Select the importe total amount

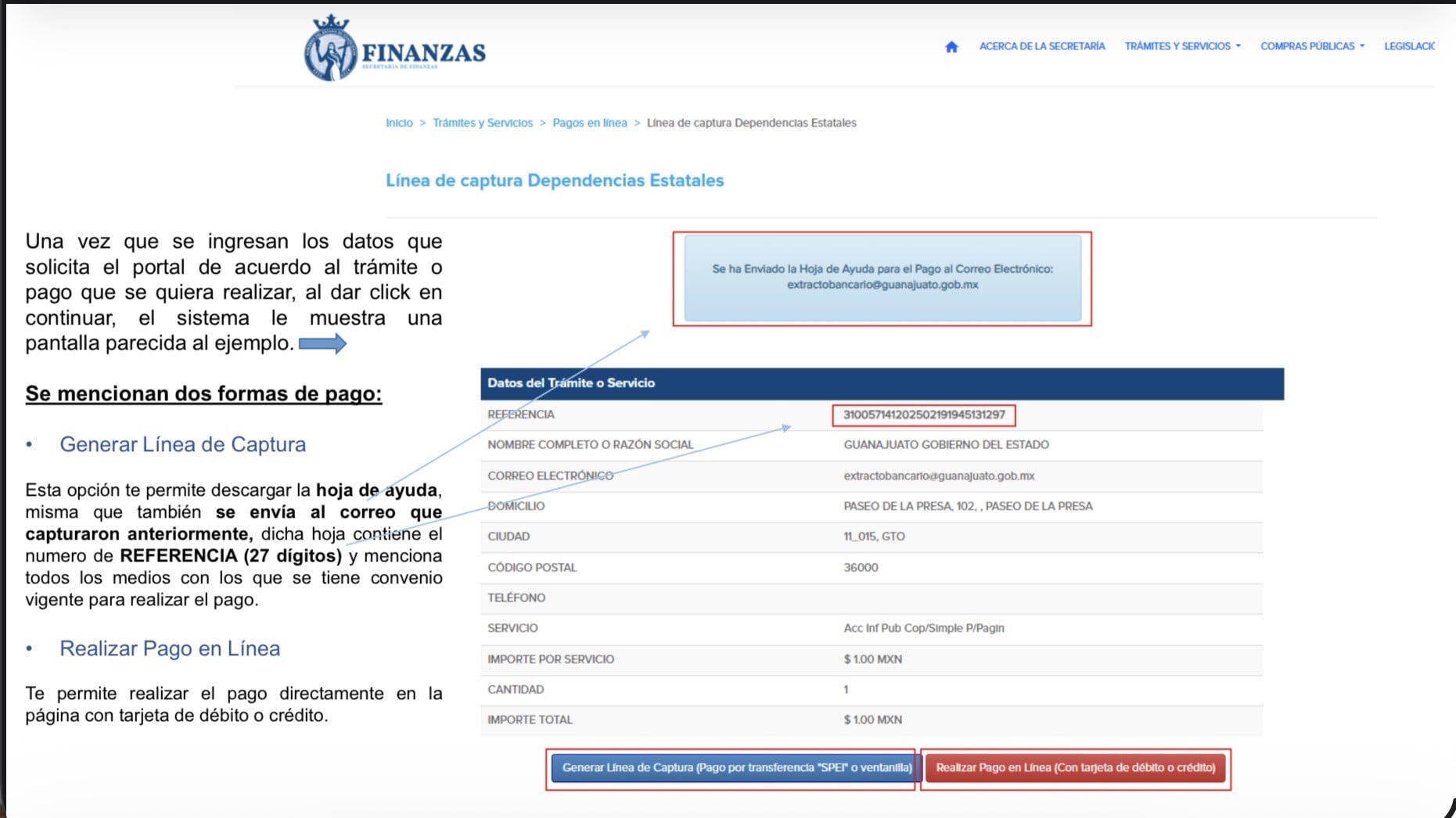[x=872, y=719]
